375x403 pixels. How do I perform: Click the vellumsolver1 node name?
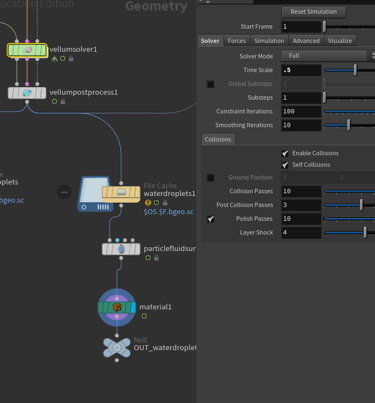tap(73, 49)
